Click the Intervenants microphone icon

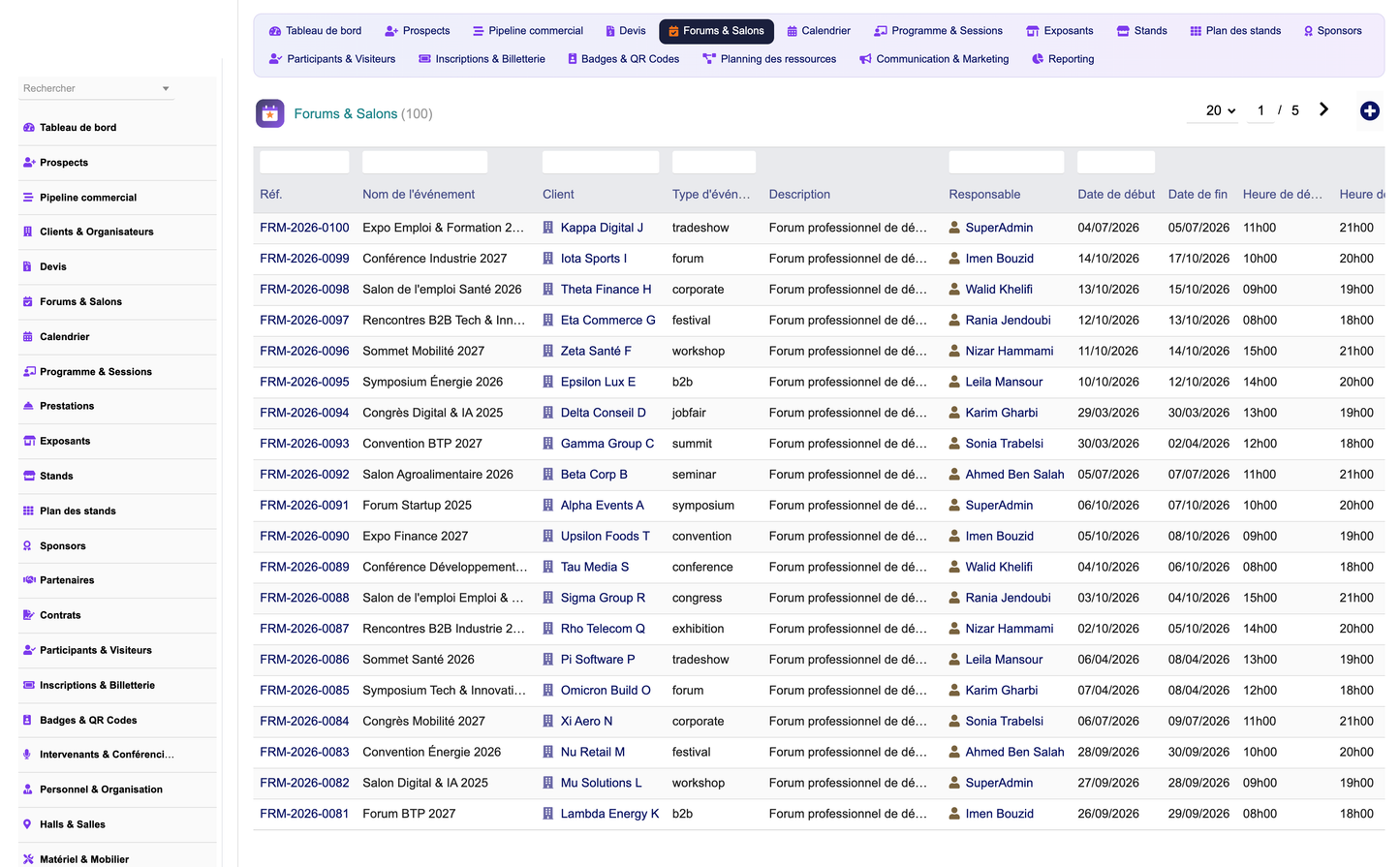[28, 755]
